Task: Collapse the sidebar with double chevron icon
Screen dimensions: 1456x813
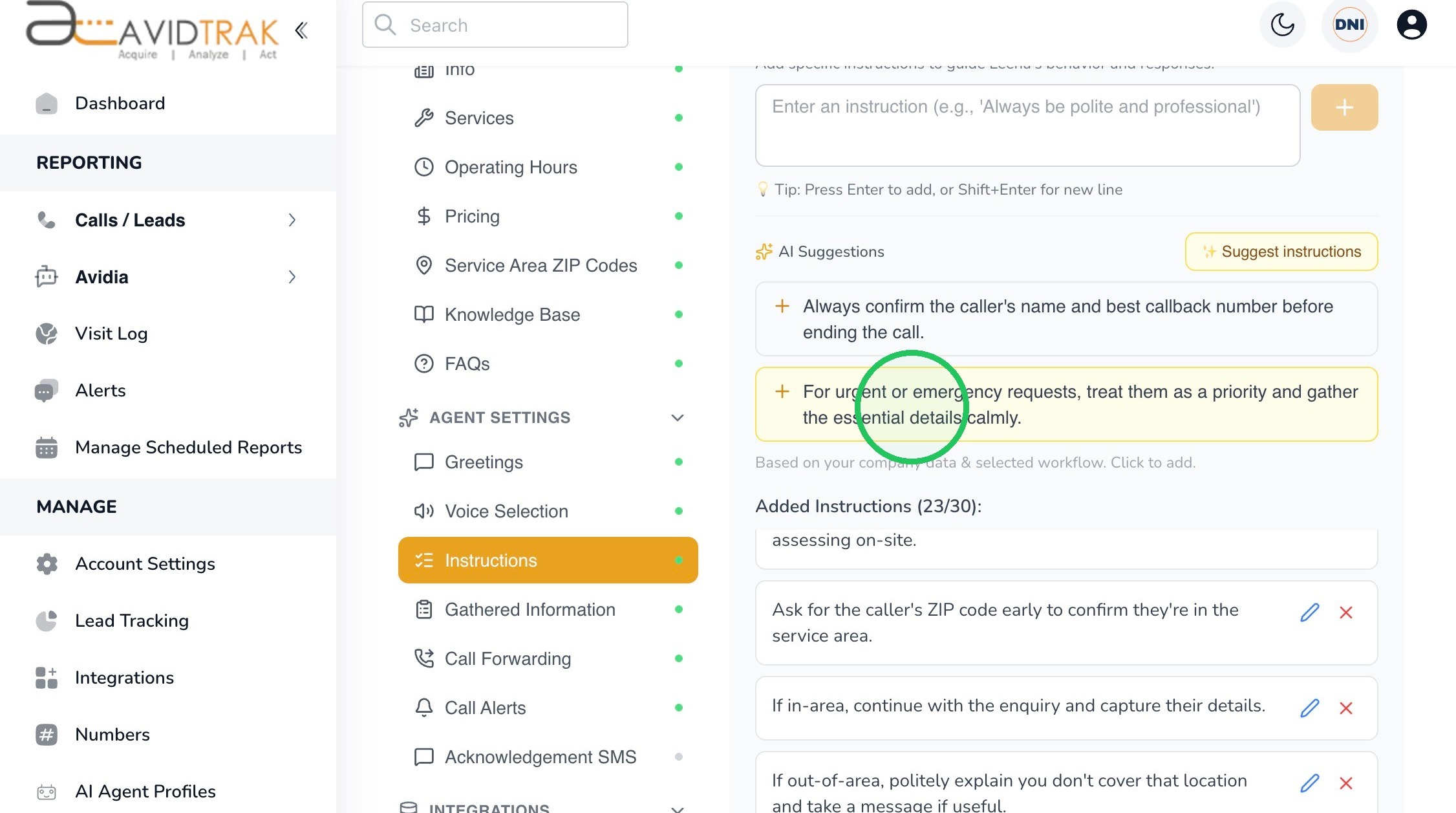Action: (301, 30)
